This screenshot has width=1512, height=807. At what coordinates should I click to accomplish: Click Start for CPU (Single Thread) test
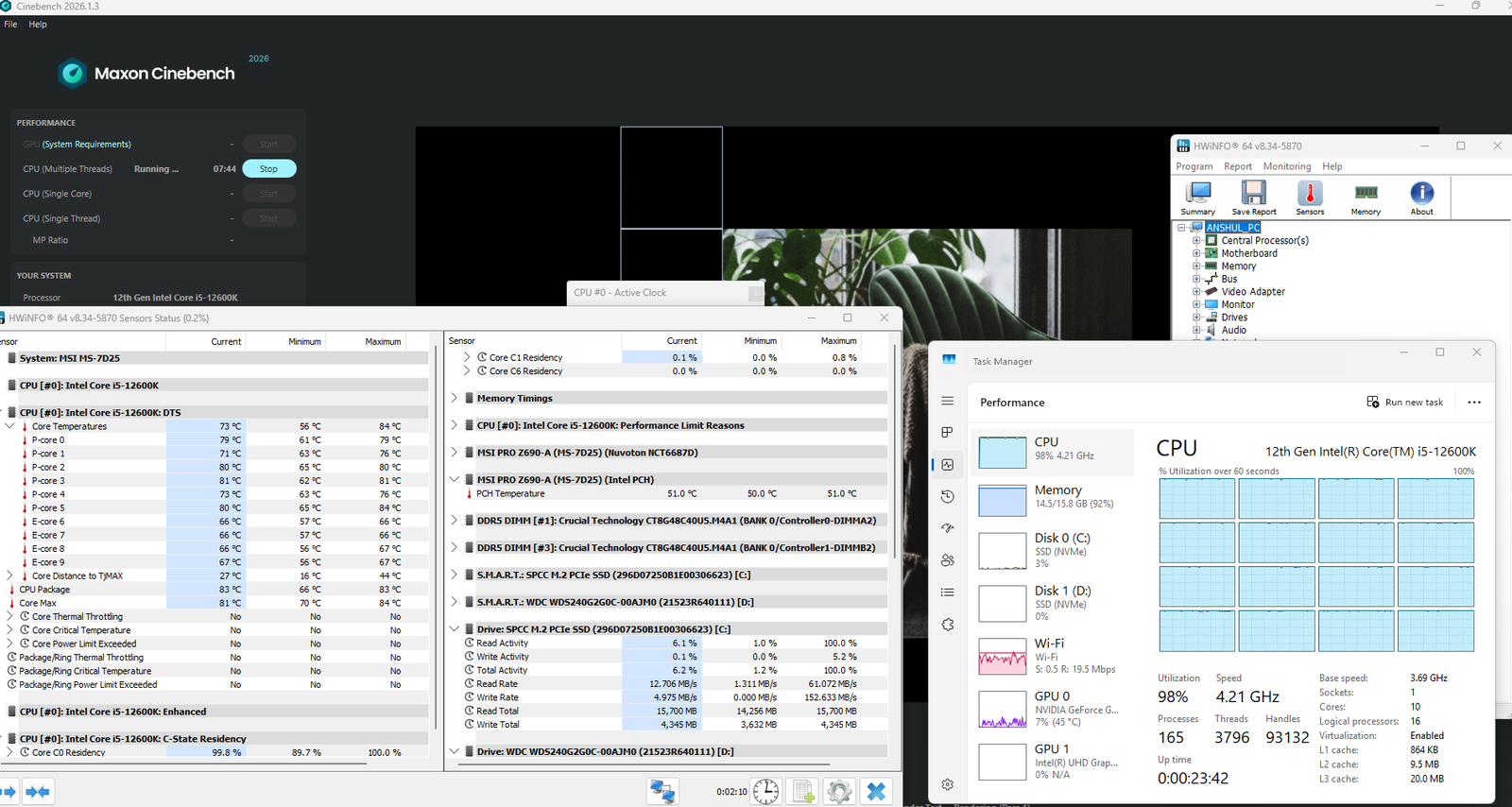tap(269, 218)
